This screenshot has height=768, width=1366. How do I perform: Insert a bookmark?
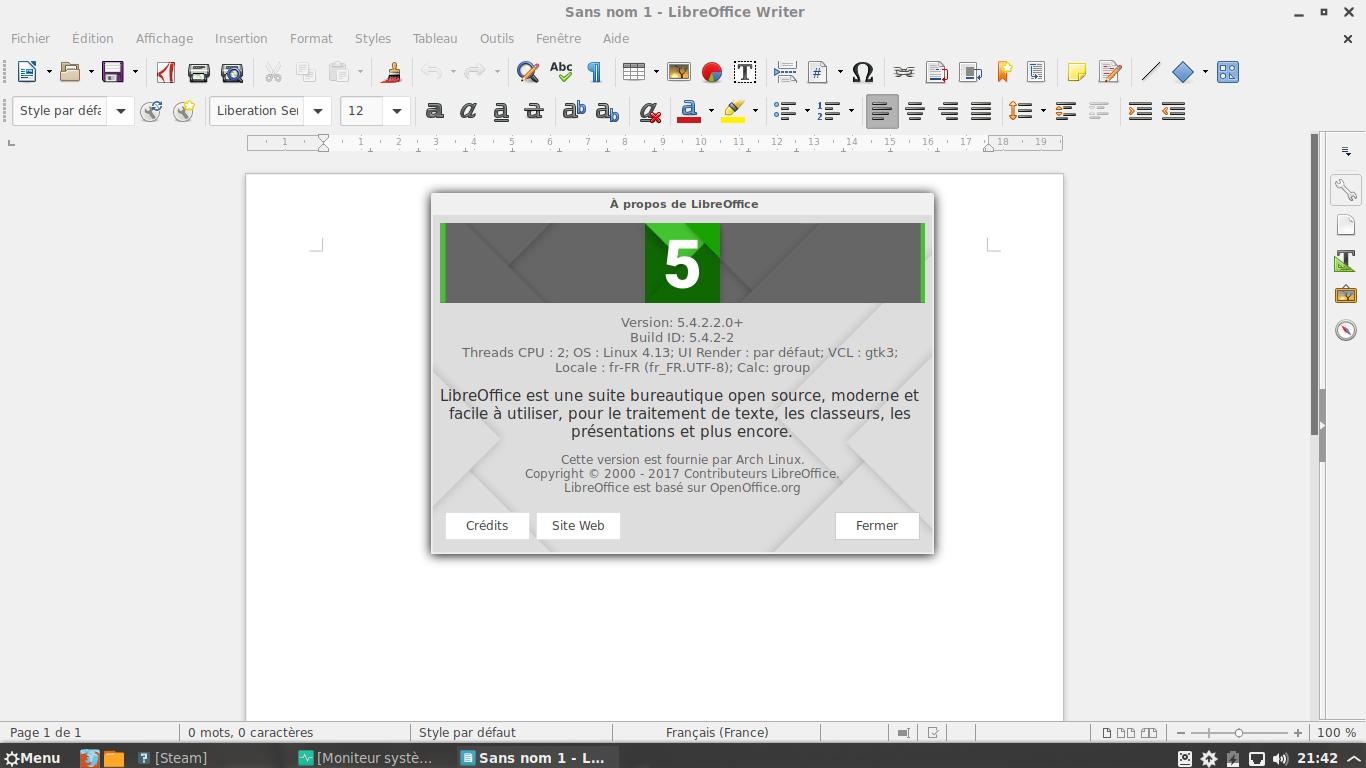pos(1004,72)
